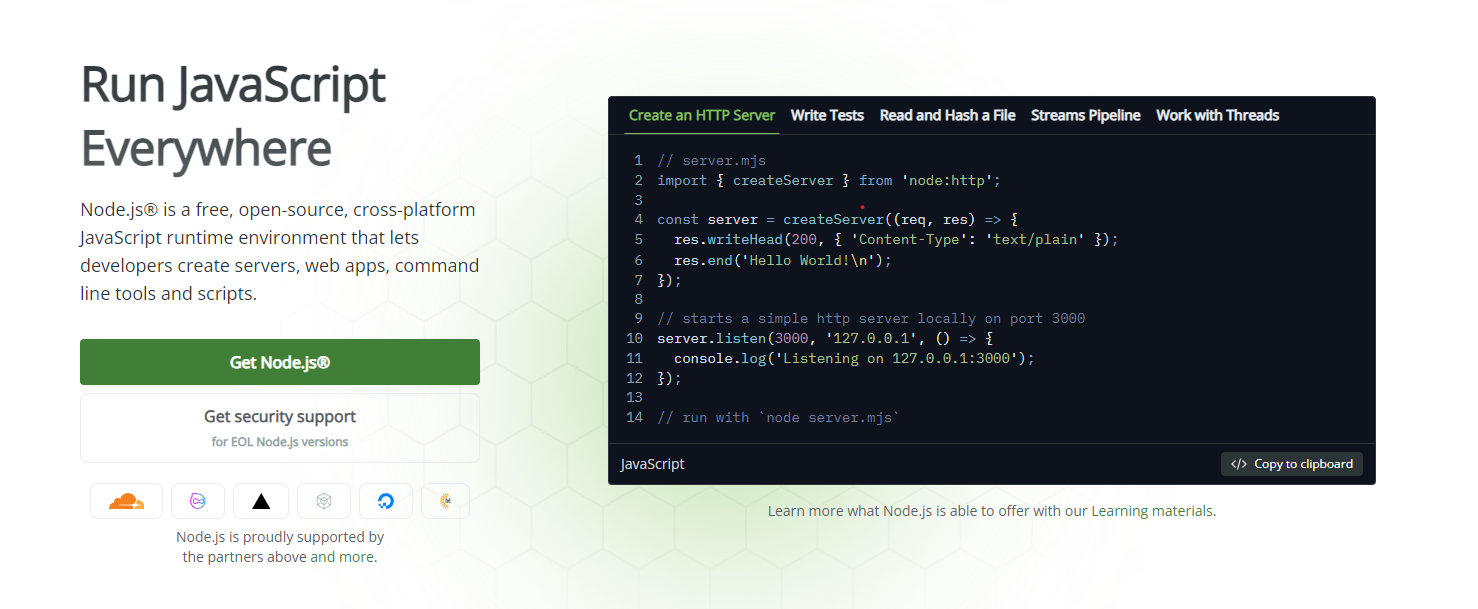
Task: Switch to the Write Tests tab
Action: click(x=827, y=115)
